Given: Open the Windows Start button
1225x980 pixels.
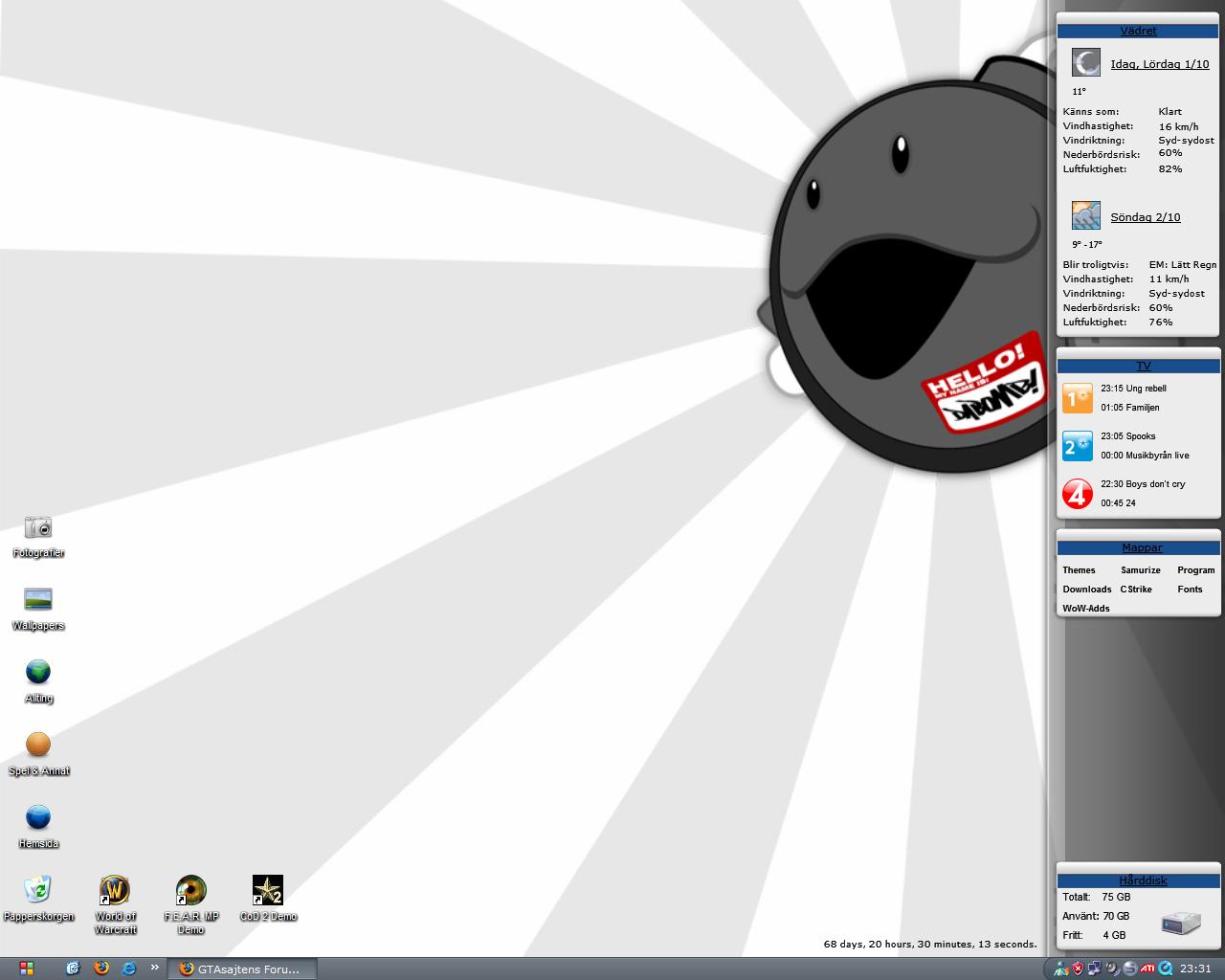Looking at the screenshot, I should pos(26,969).
